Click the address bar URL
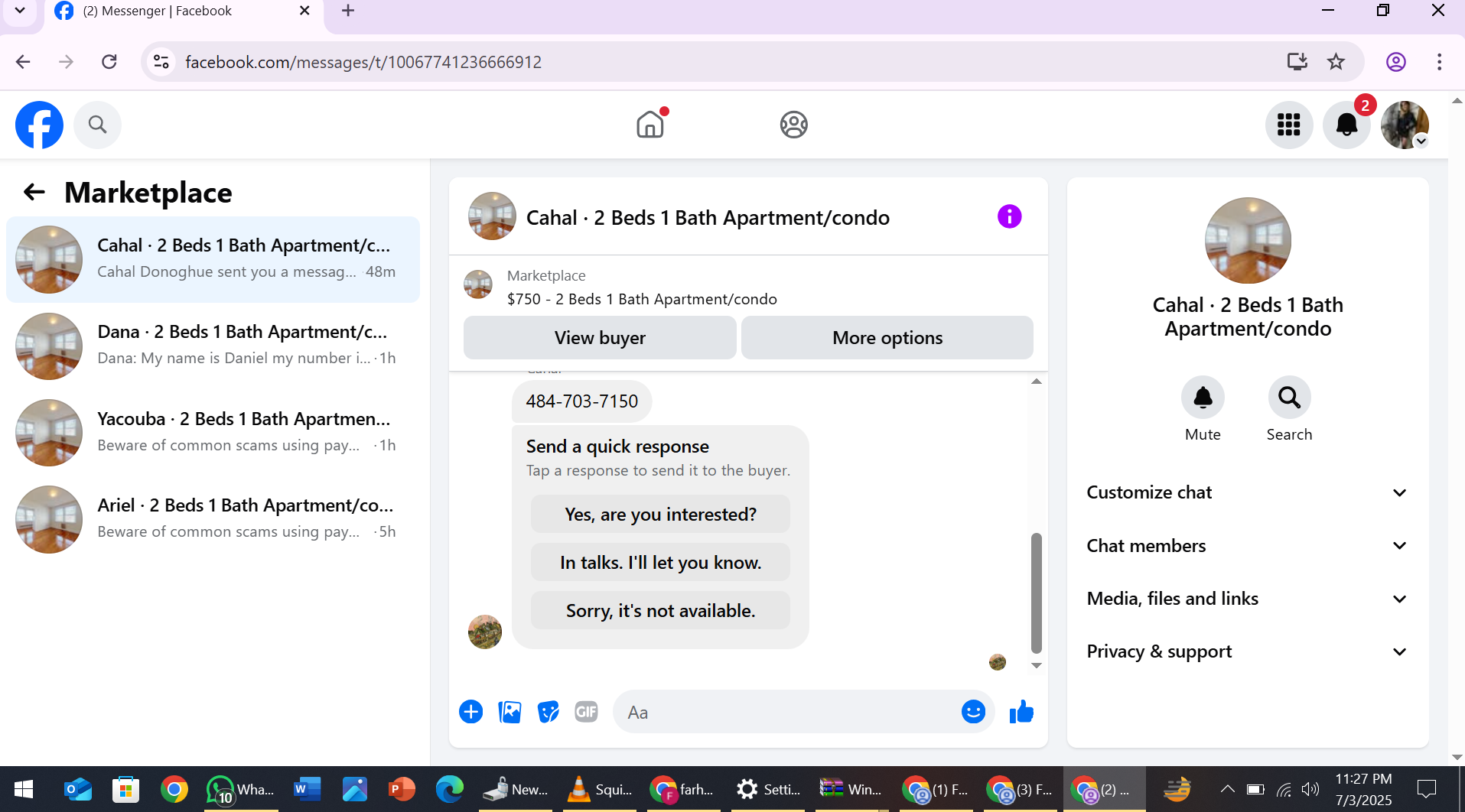Screen dimensions: 1465x812 point(363,62)
